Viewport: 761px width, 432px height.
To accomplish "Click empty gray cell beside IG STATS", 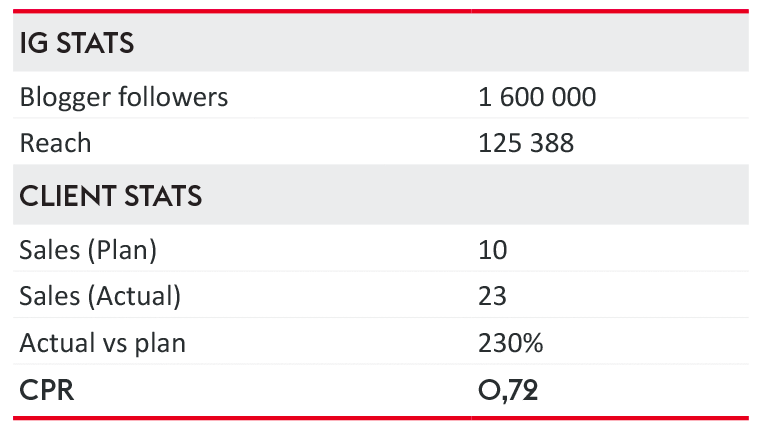I will point(608,44).
